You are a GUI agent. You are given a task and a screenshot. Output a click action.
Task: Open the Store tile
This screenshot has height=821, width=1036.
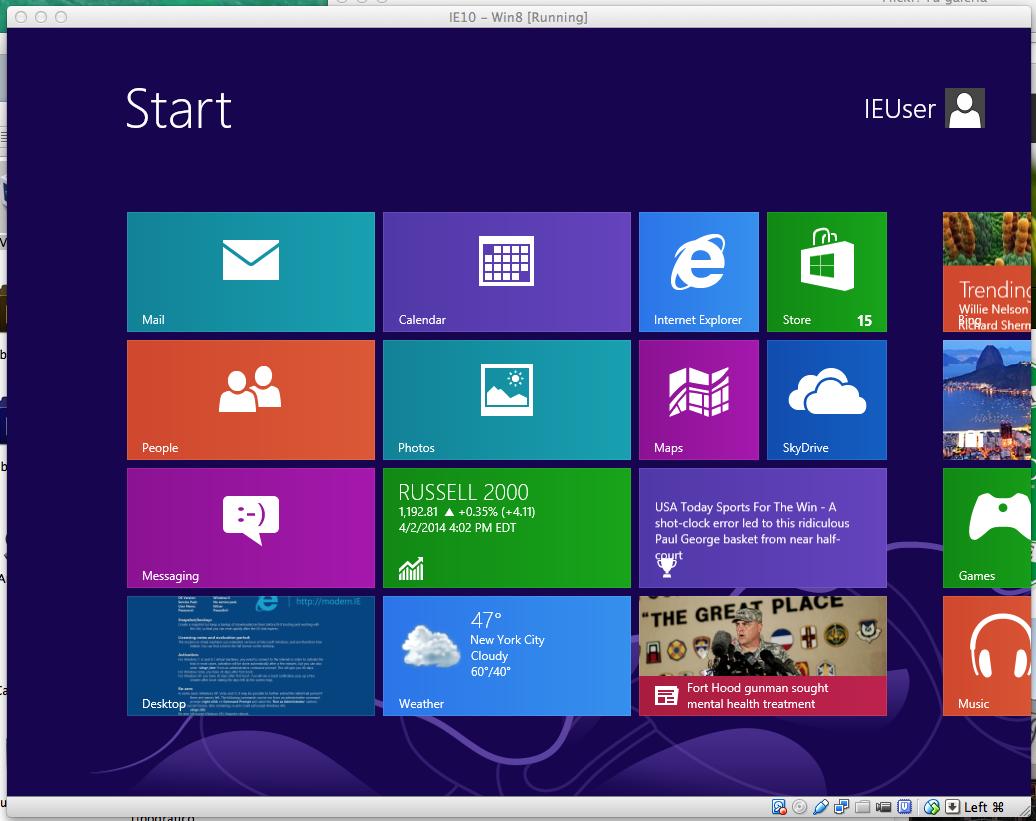(x=826, y=271)
